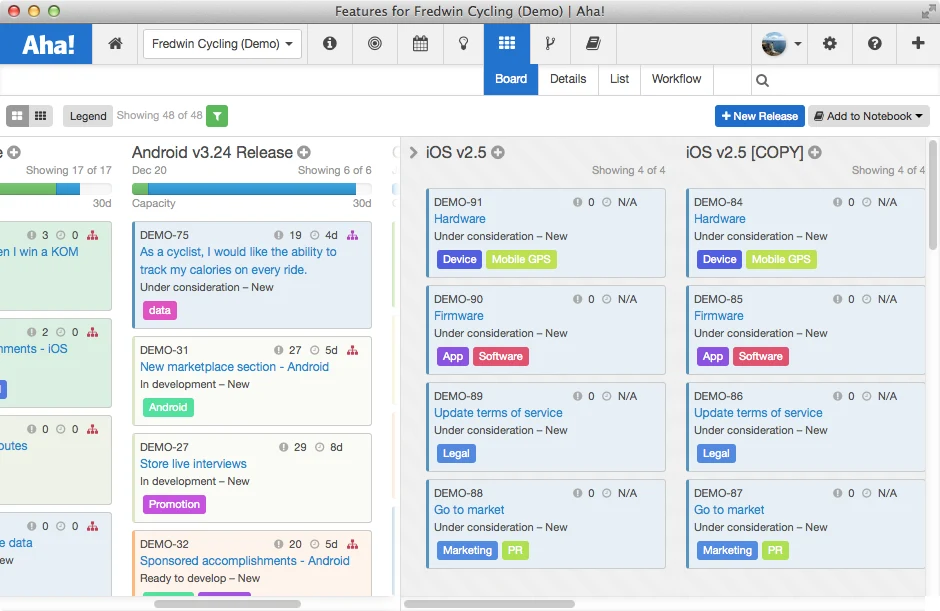Open the Add to Notebook dropdown
This screenshot has width=940, height=611.
(869, 116)
